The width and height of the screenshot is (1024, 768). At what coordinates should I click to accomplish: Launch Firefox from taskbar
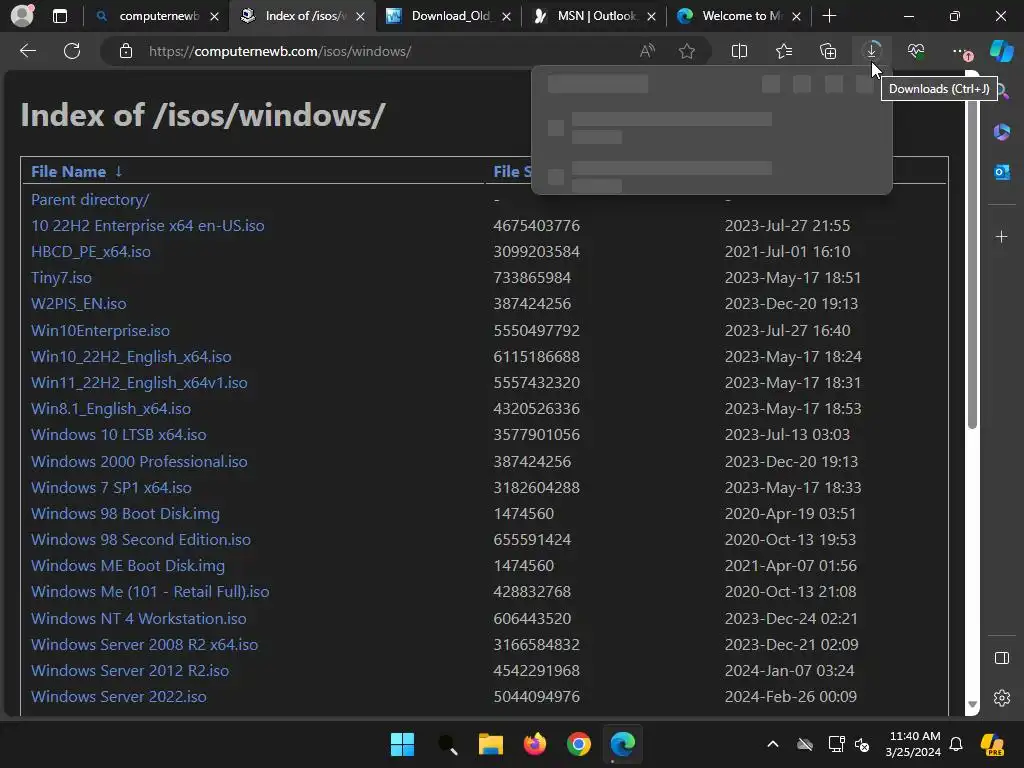point(535,744)
